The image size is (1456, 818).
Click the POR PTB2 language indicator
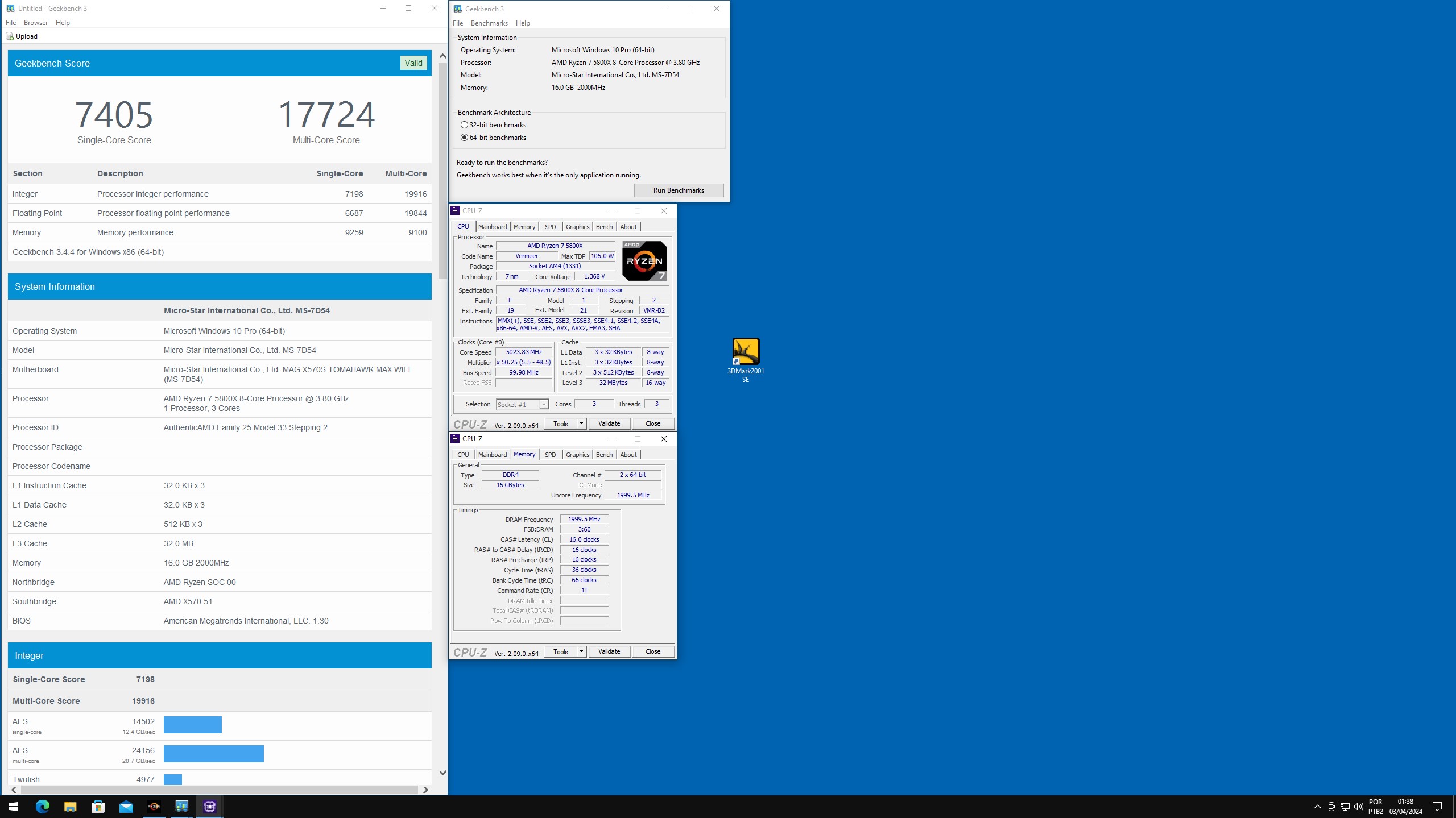1376,807
